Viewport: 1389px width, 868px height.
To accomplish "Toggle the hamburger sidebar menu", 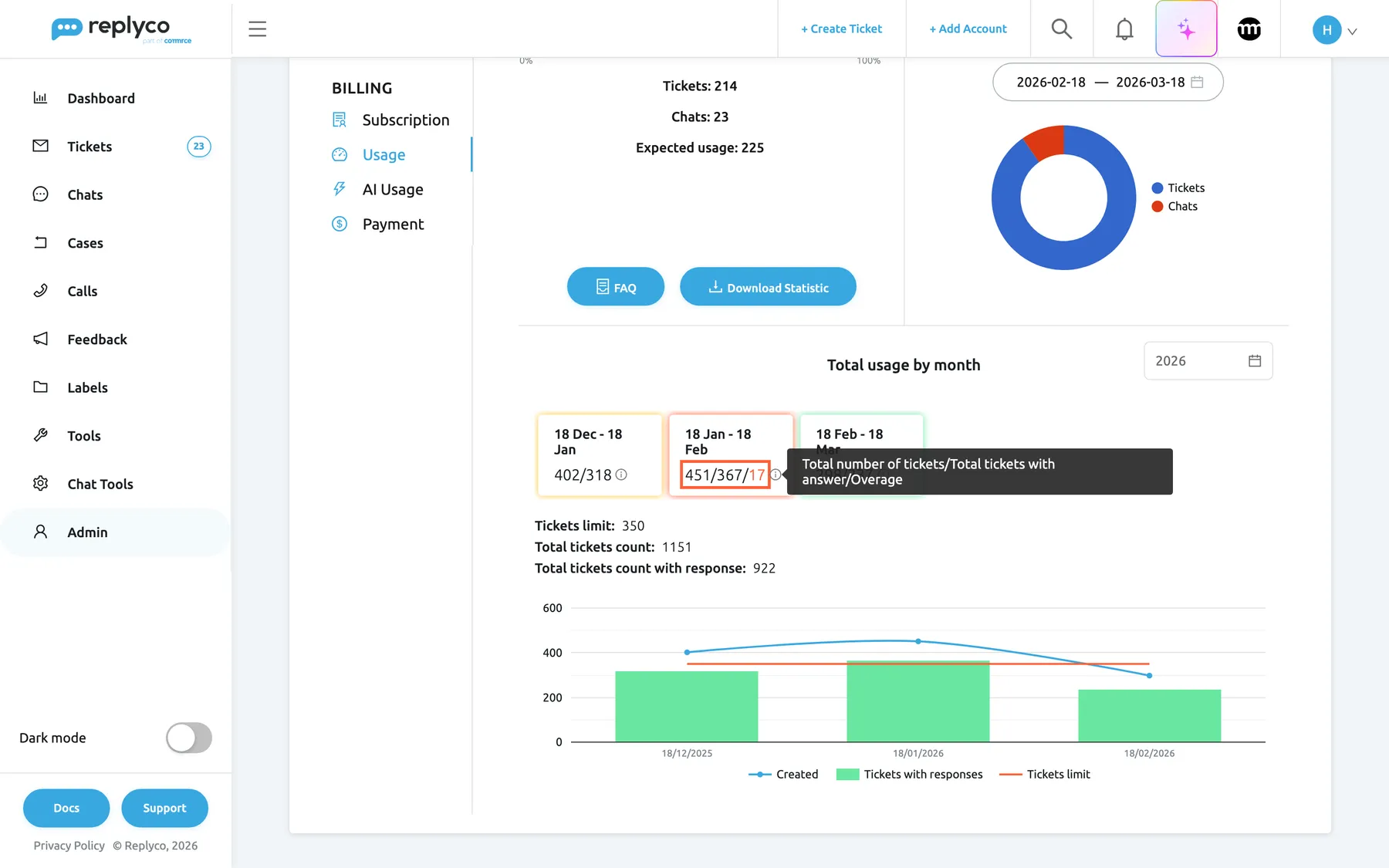I will pos(257,29).
